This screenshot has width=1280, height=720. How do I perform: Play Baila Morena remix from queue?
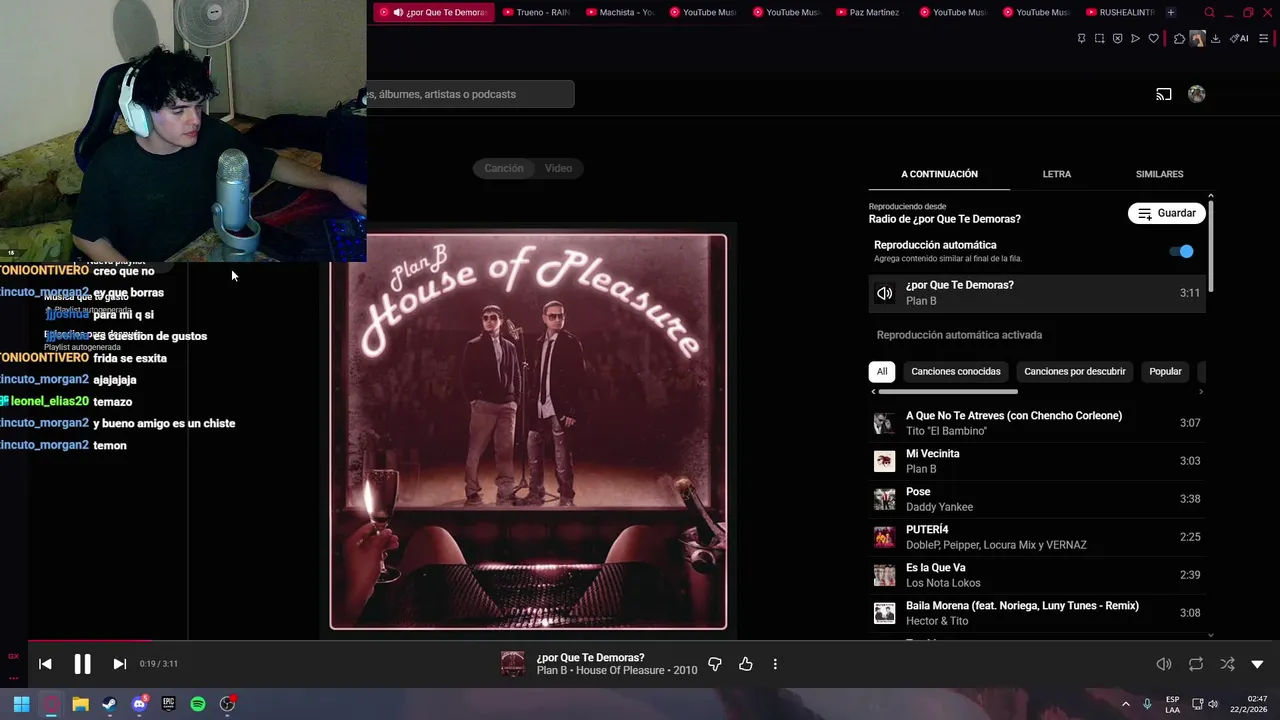(1037, 613)
